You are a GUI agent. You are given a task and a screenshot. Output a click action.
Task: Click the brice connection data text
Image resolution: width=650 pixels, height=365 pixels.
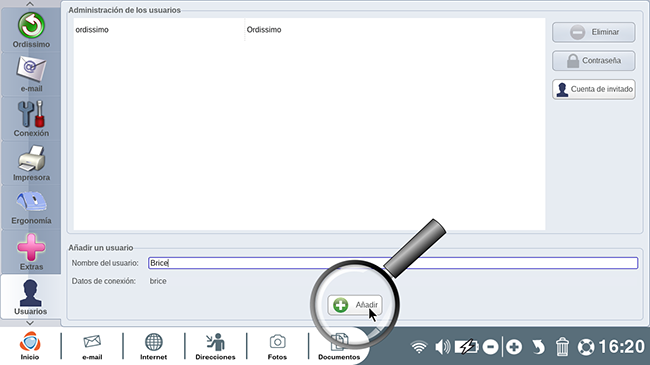(x=158, y=281)
